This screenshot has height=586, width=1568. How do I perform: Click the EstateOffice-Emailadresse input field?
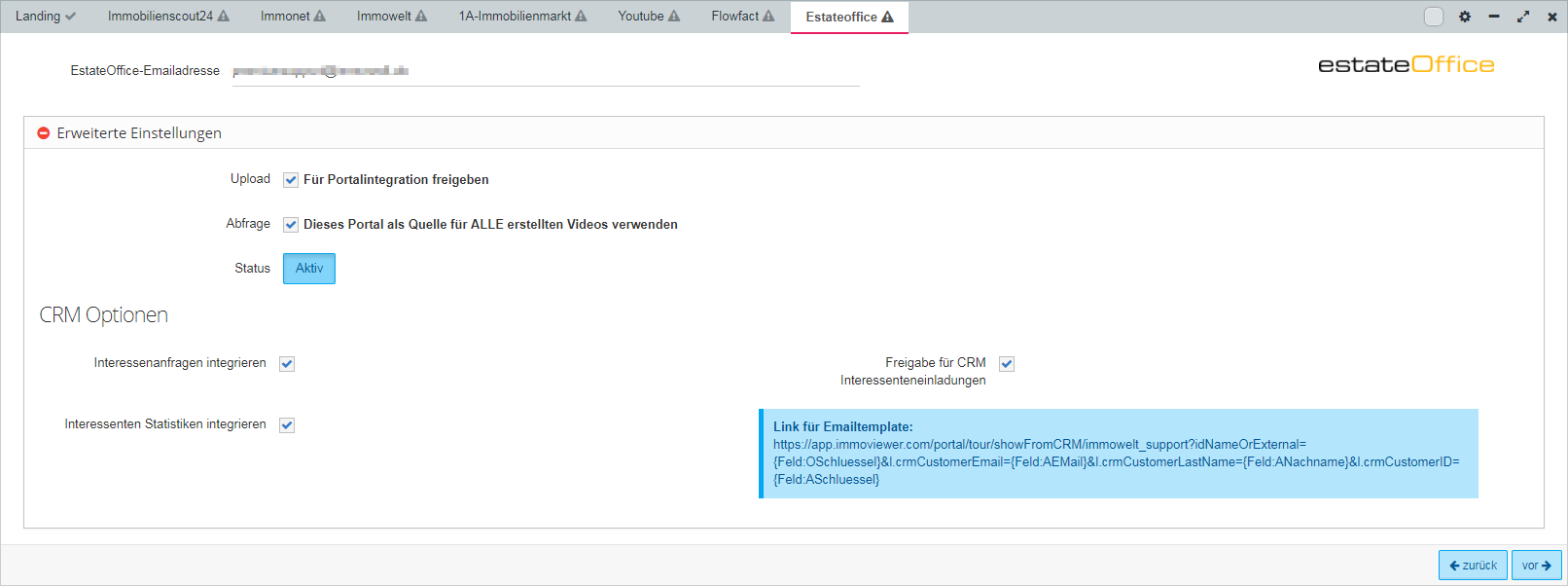pyautogui.click(x=545, y=71)
